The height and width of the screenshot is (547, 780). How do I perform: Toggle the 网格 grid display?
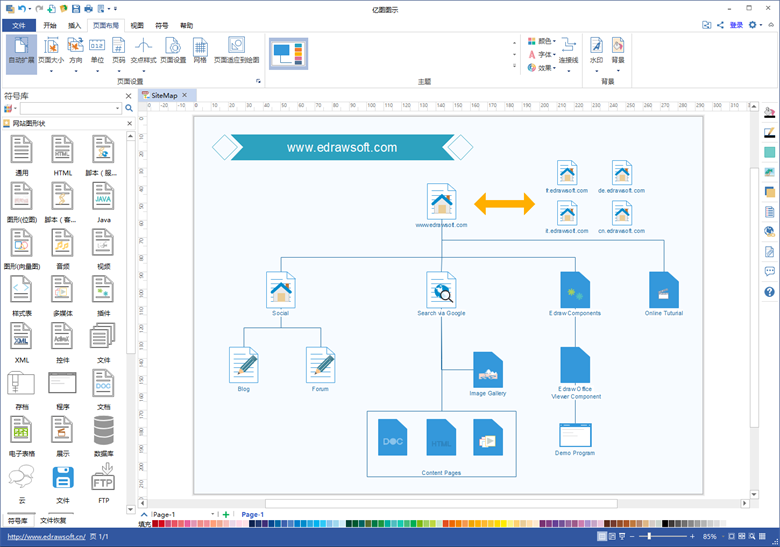tap(200, 51)
